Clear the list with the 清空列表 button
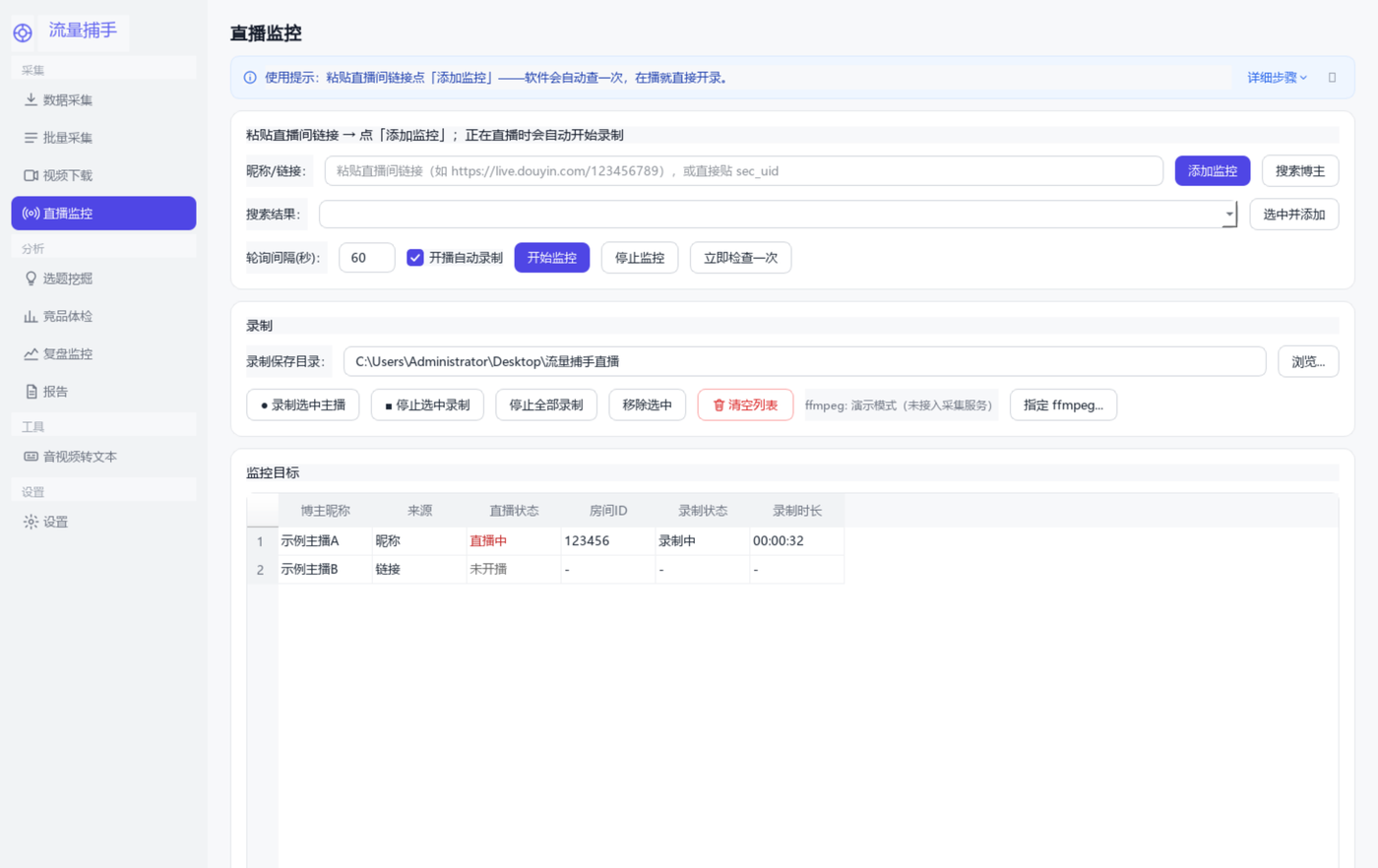This screenshot has height=868, width=1378. (x=745, y=405)
